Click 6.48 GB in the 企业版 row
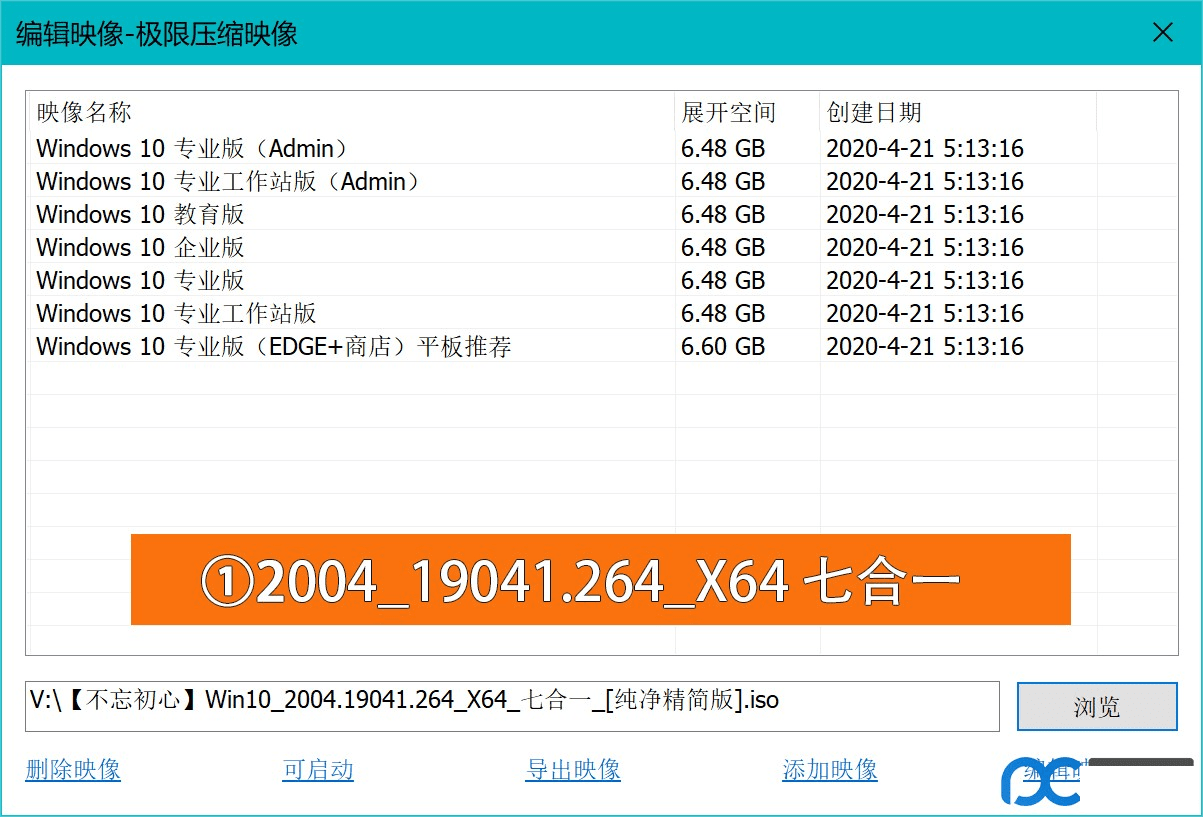The image size is (1203, 817). point(723,248)
